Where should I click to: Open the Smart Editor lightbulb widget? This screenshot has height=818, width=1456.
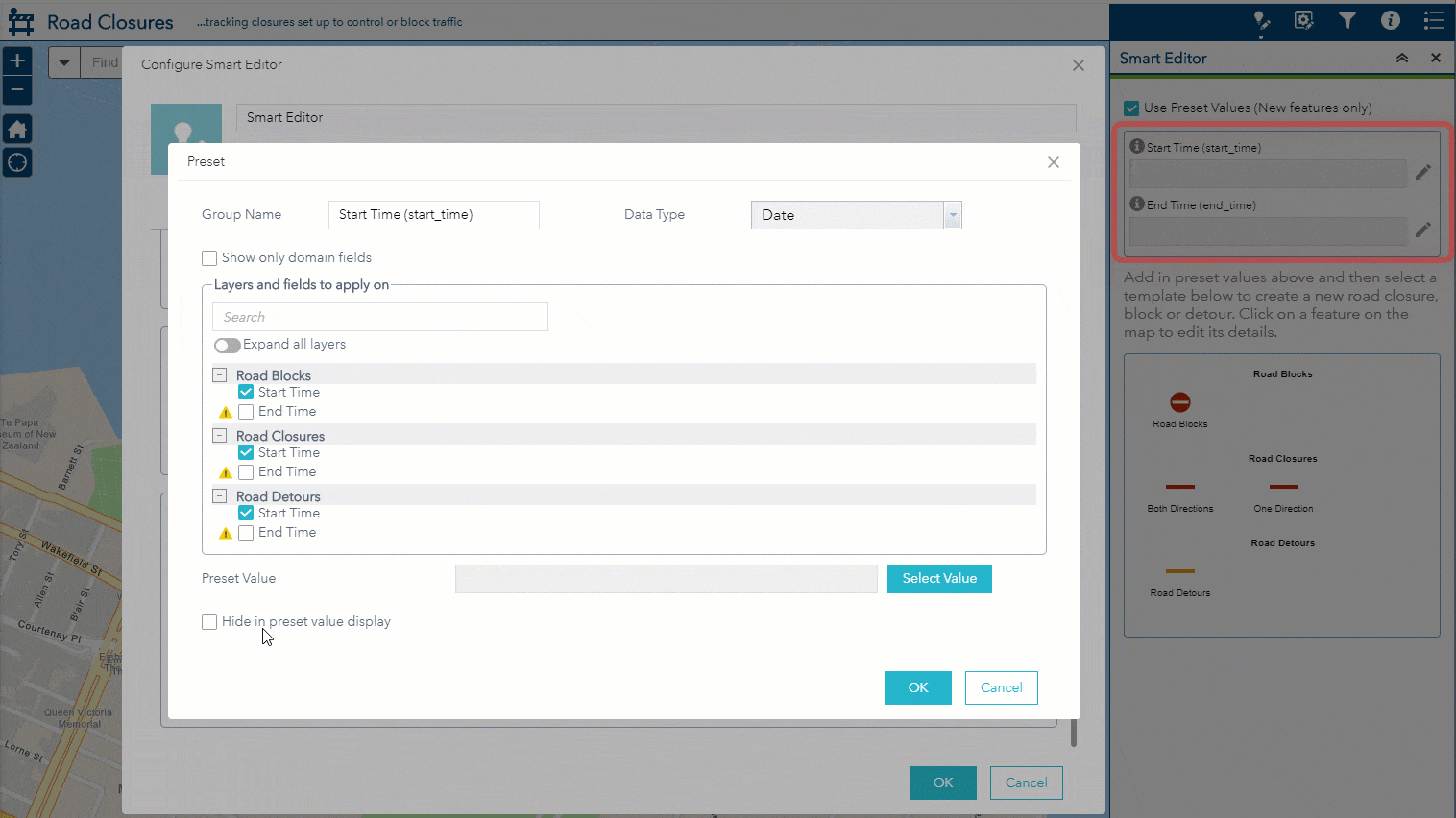click(x=1261, y=21)
